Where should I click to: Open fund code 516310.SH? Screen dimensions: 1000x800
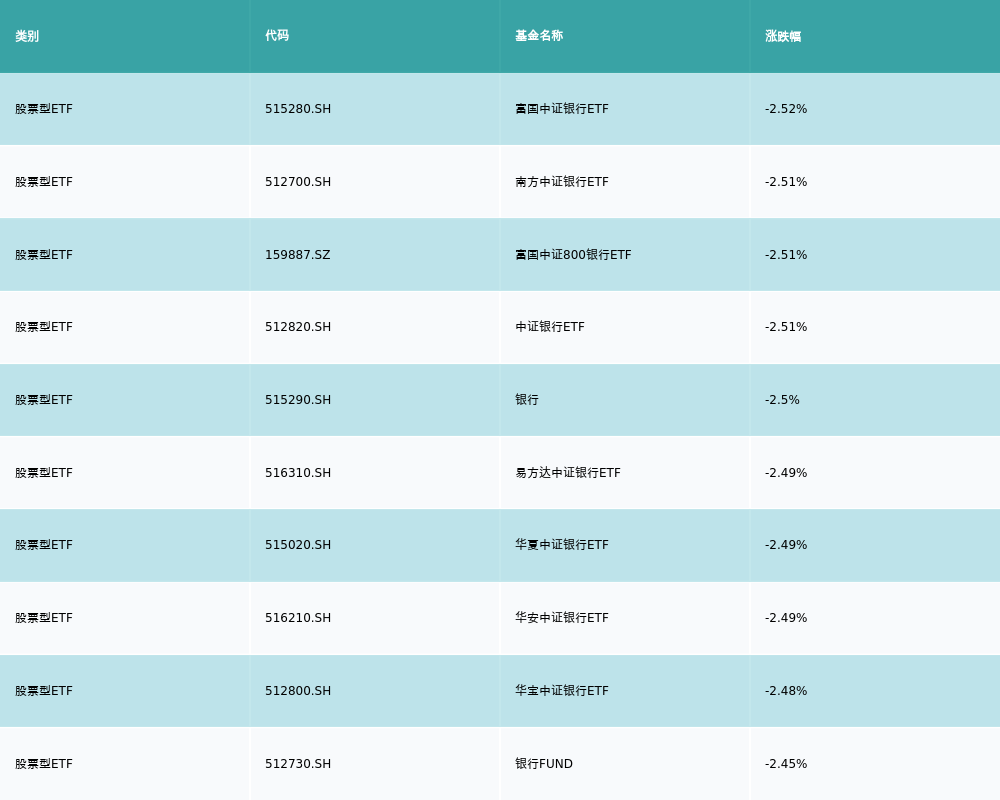[298, 473]
